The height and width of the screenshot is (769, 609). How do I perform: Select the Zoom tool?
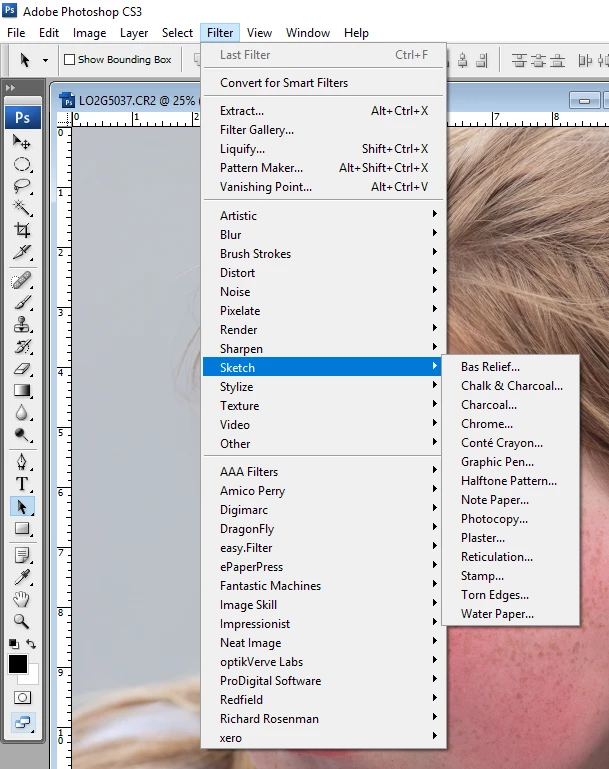[x=22, y=621]
